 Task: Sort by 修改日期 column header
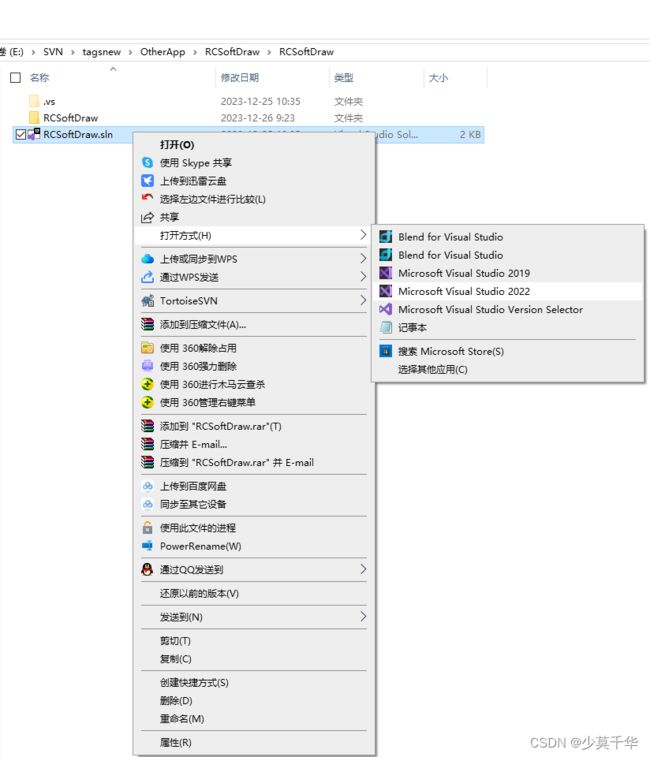coord(240,77)
